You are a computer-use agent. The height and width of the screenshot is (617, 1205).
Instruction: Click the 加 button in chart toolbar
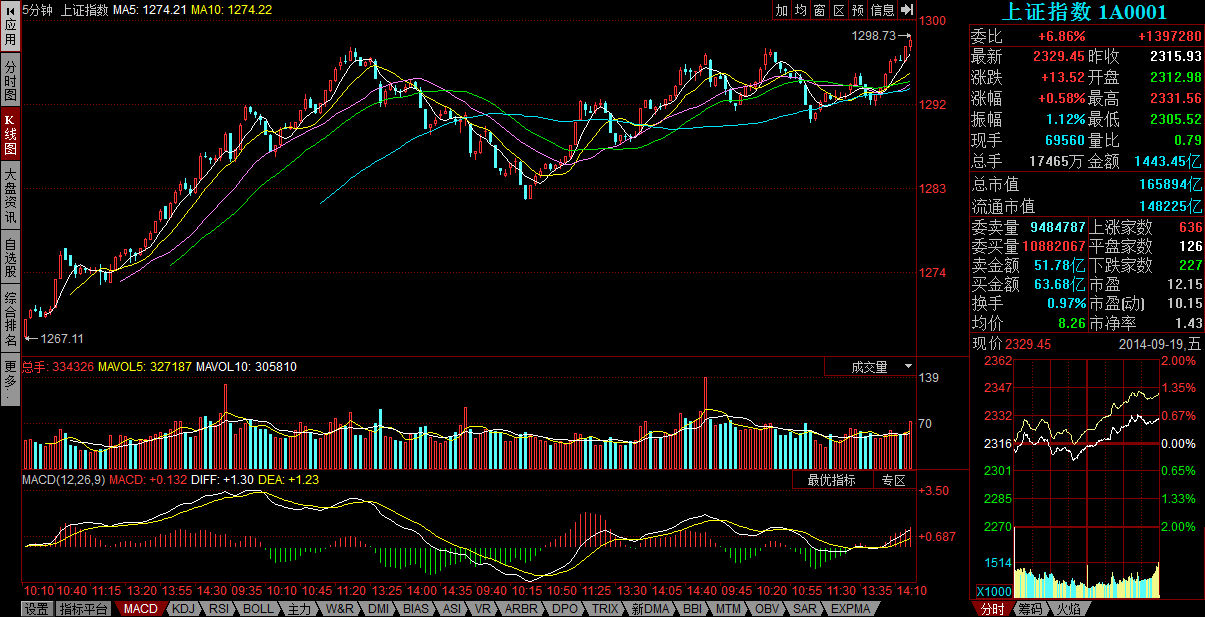(782, 10)
